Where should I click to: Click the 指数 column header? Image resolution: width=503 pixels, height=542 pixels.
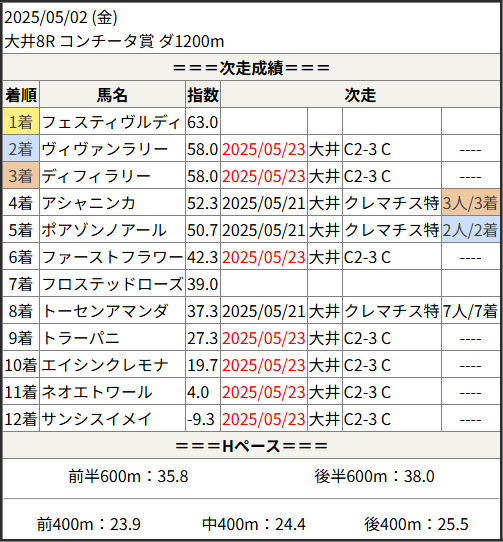pyautogui.click(x=203, y=95)
